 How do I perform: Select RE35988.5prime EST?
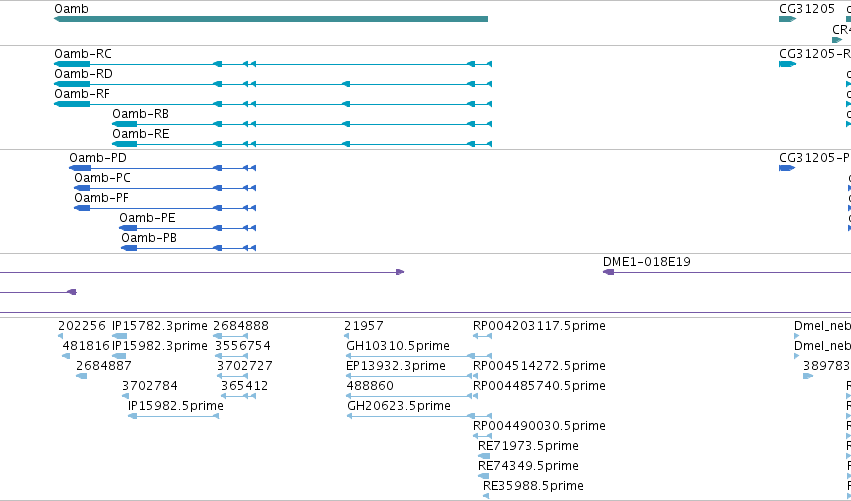click(486, 496)
